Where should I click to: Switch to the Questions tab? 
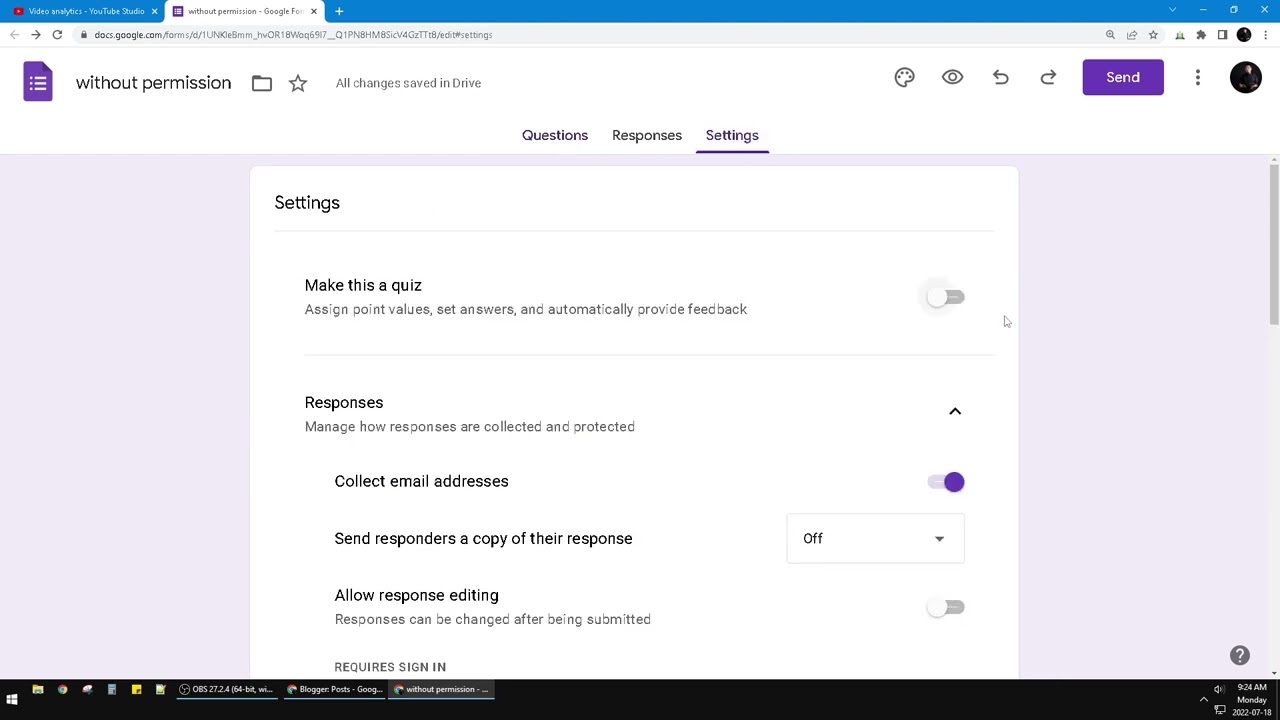click(x=555, y=135)
